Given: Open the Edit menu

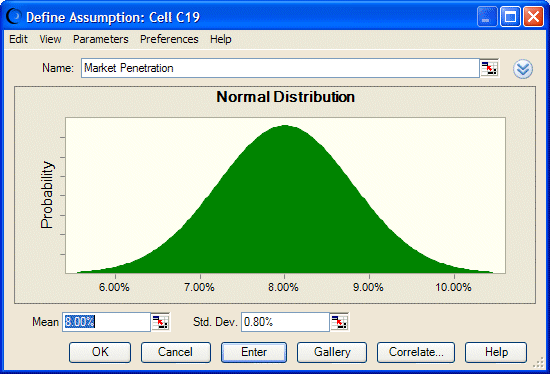Looking at the screenshot, I should pos(18,39).
